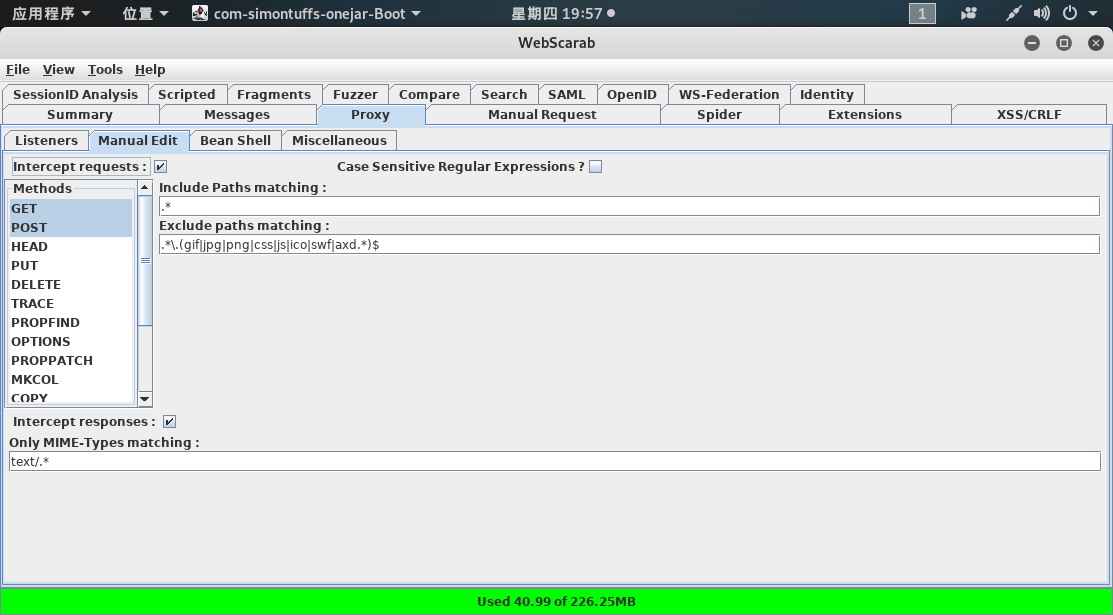Screen dimensions: 1113x615
Task: Pick PROPFIND in the Methods list
Action: [x=71, y=322]
